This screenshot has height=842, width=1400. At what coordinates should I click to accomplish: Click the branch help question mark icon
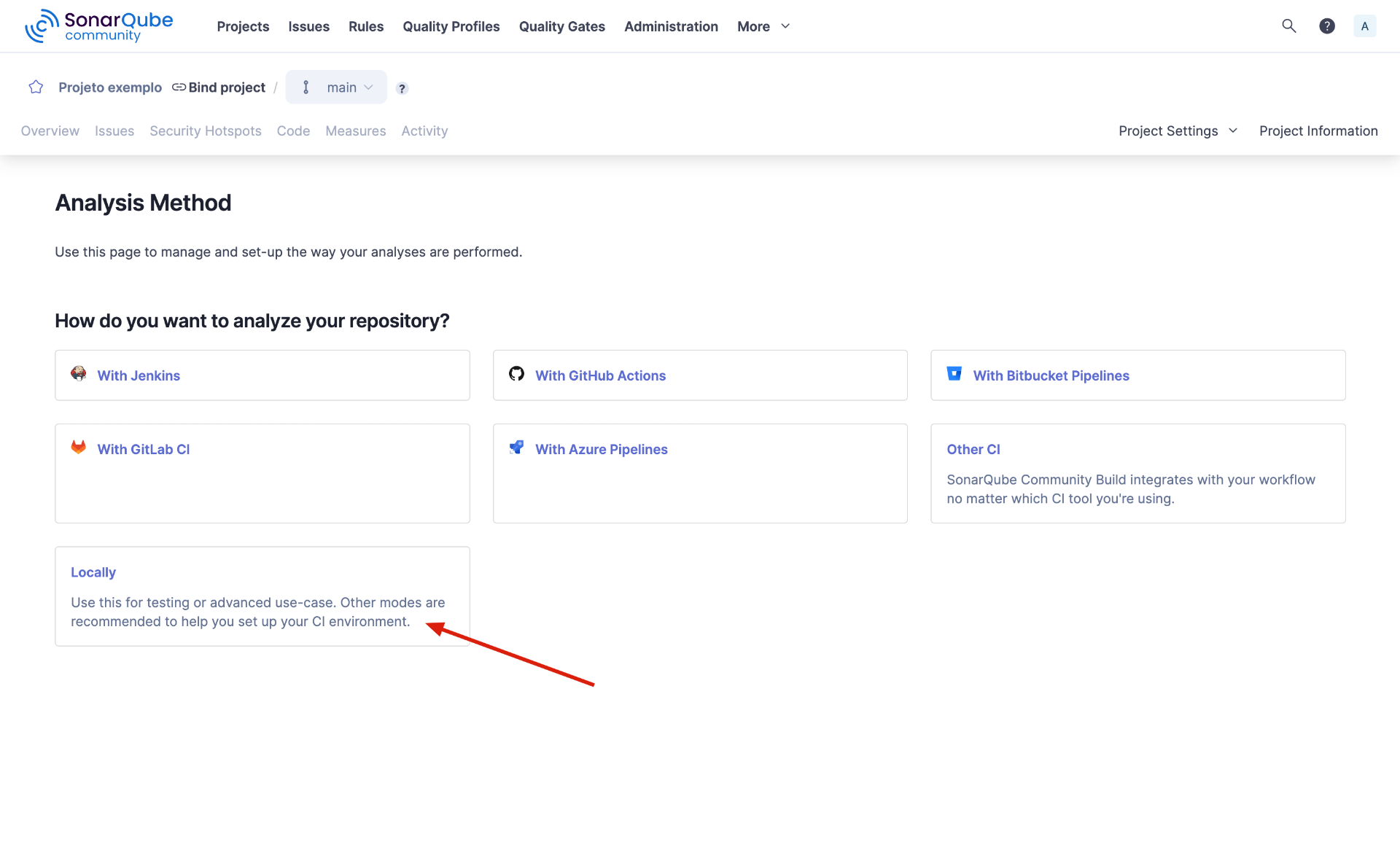click(x=402, y=88)
